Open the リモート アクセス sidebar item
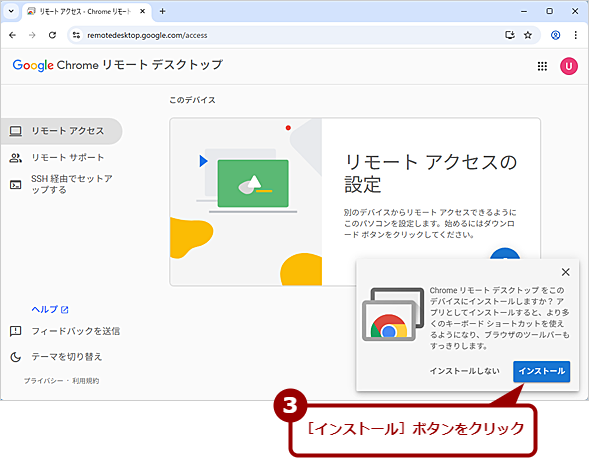This screenshot has height=458, width=589. pyautogui.click(x=61, y=131)
